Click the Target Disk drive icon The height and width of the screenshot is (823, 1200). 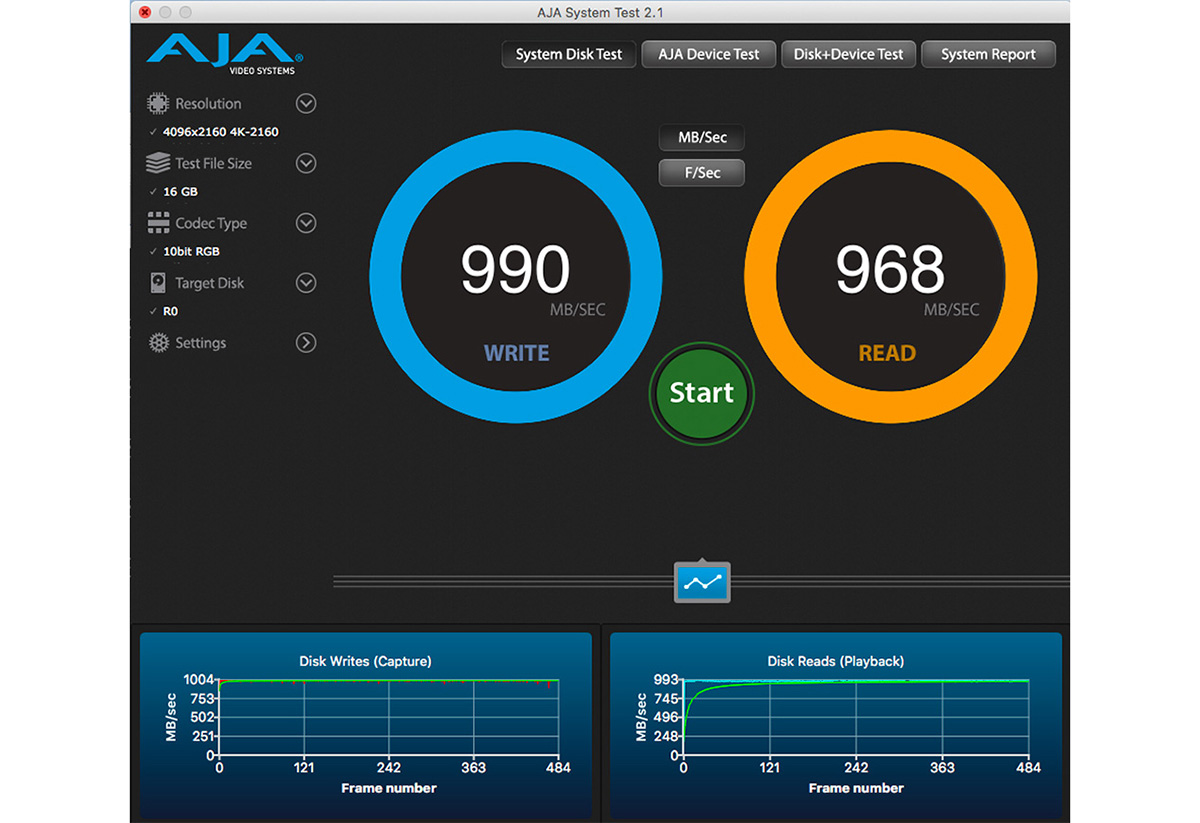158,283
